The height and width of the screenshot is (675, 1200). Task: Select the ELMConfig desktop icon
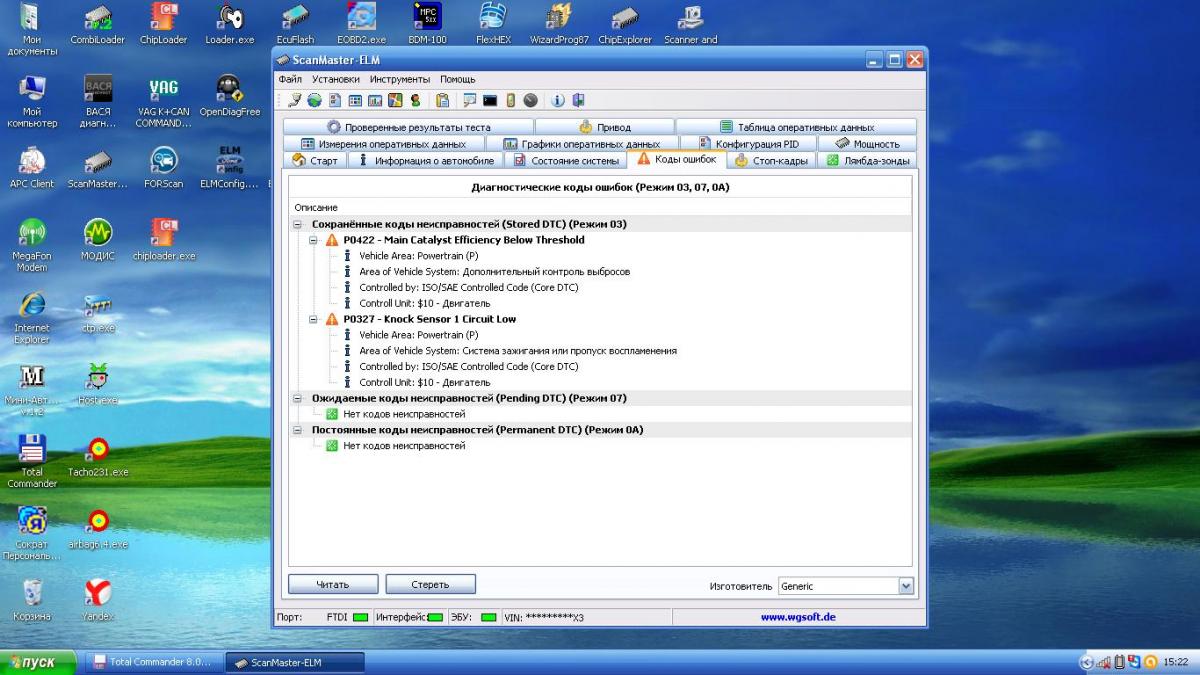pyautogui.click(x=229, y=168)
